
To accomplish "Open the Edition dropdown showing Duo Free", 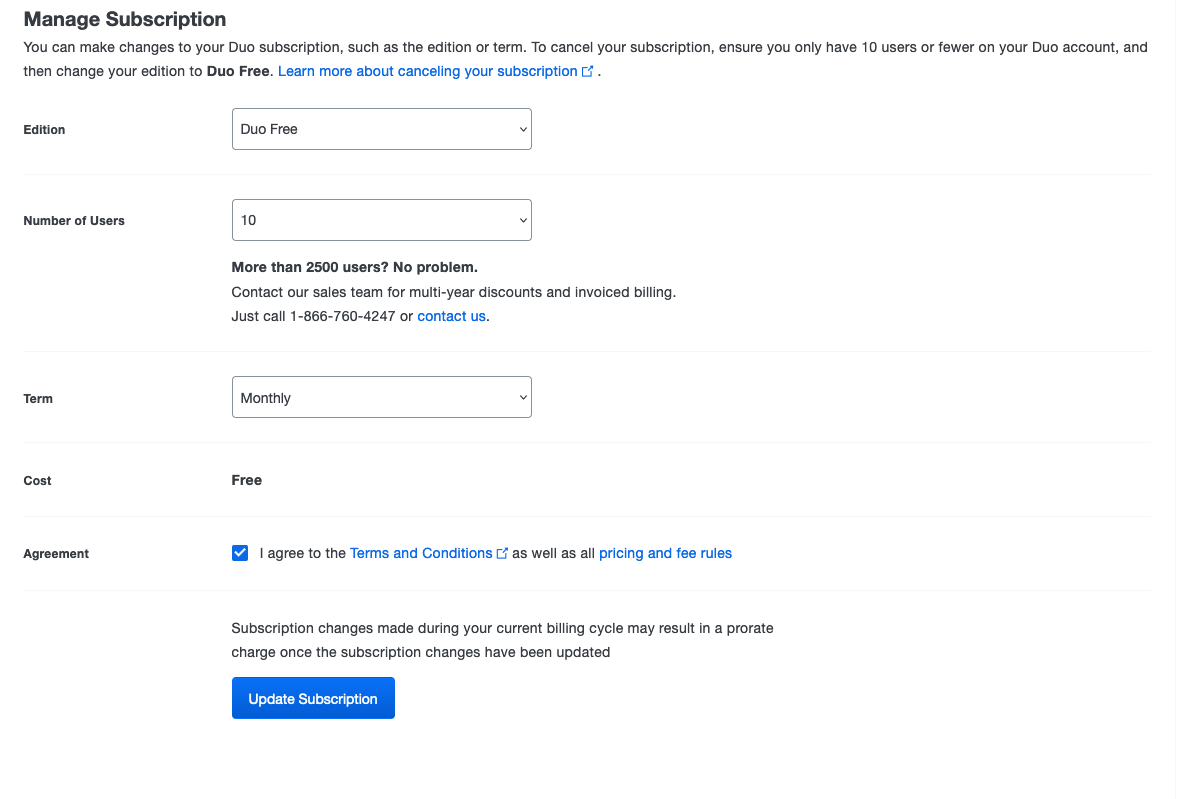I will (381, 129).
